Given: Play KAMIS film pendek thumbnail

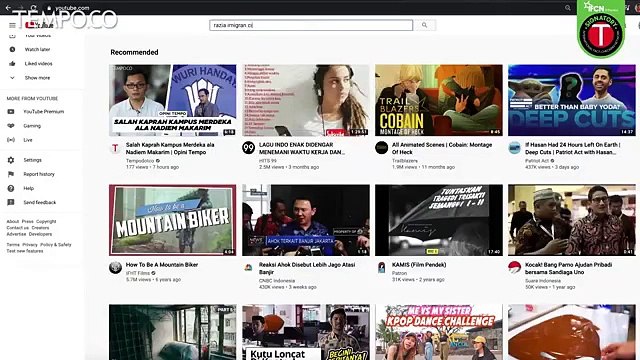Looking at the screenshot, I should [x=439, y=220].
